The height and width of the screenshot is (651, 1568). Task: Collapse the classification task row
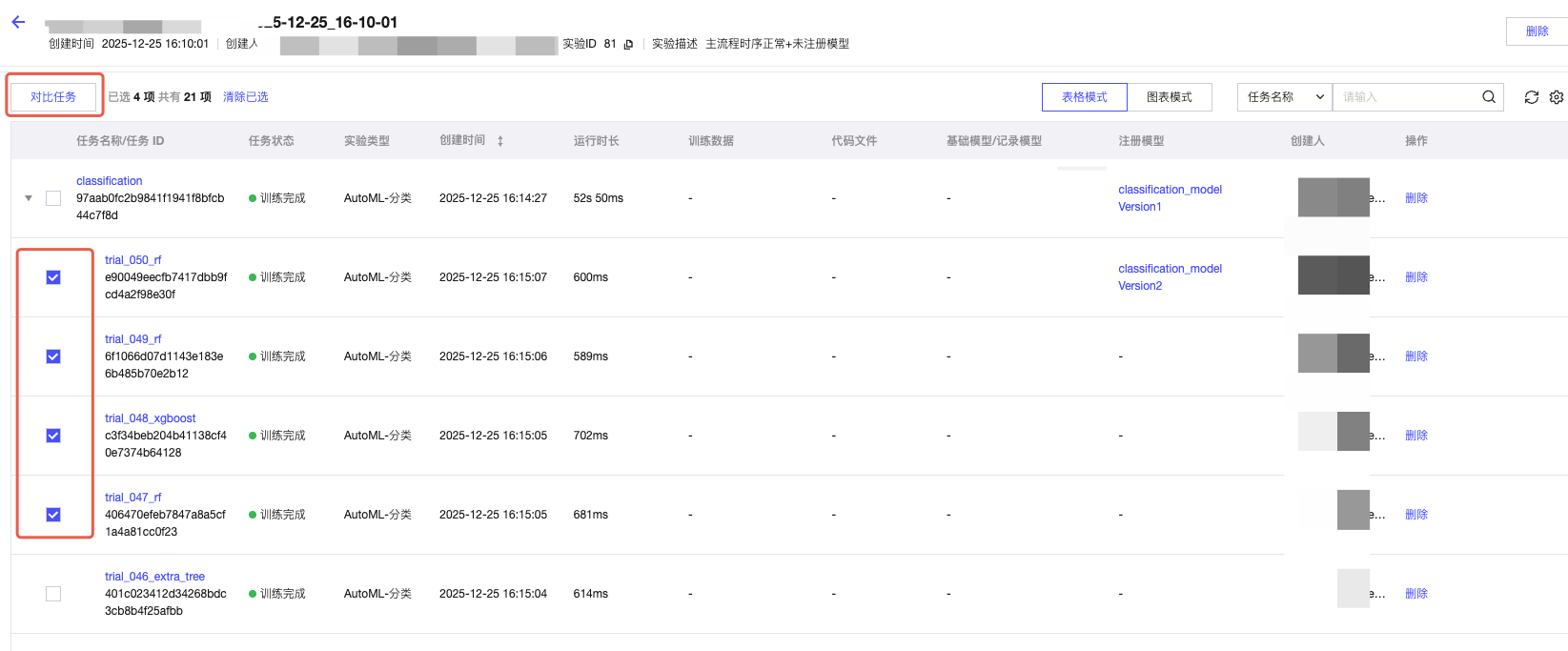point(29,198)
